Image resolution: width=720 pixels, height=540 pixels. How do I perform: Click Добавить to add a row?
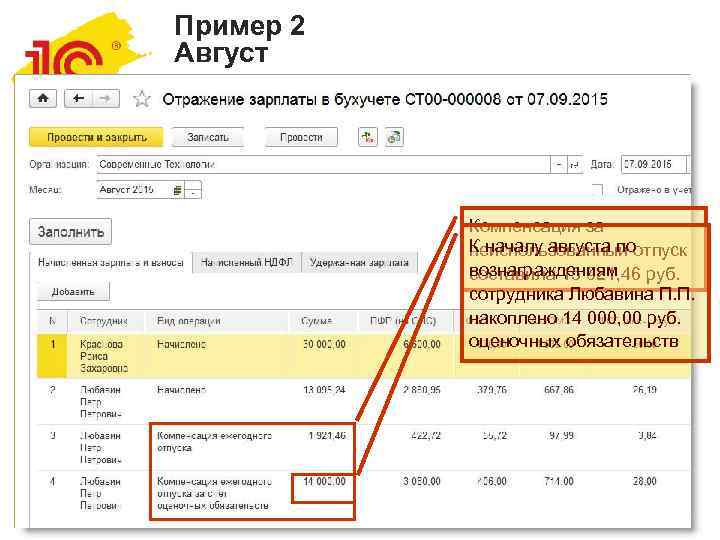point(73,292)
